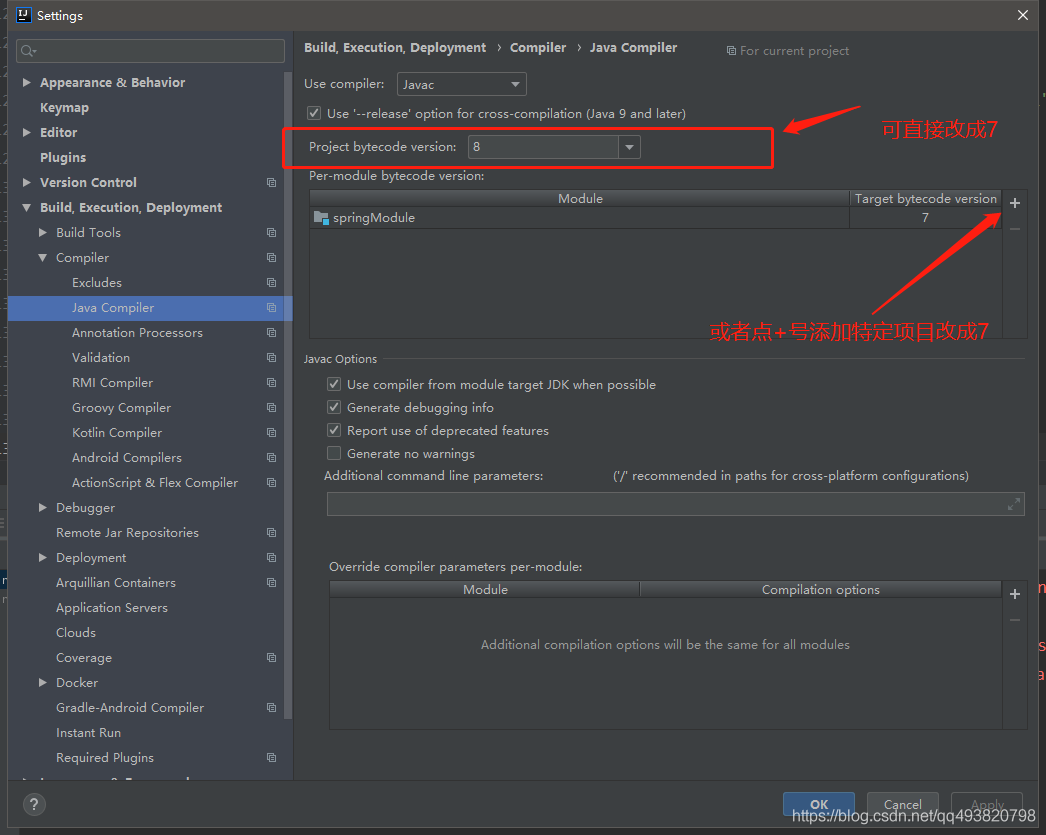The width and height of the screenshot is (1046, 835).
Task: Click the help question mark icon
Action: click(x=34, y=804)
